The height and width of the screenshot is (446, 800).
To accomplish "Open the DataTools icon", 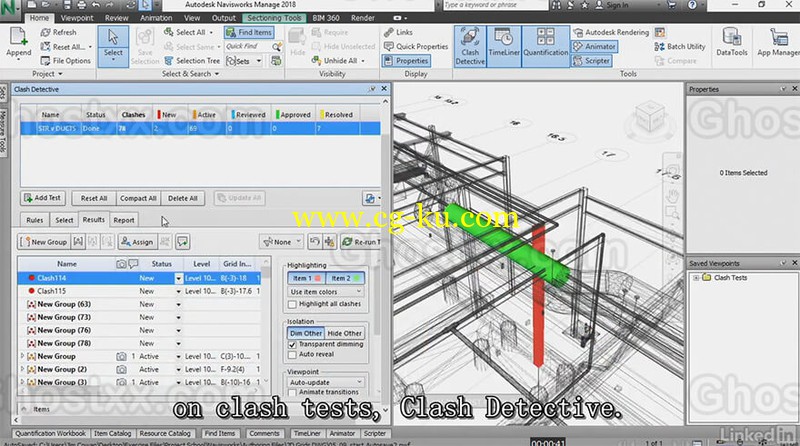I will click(x=732, y=42).
